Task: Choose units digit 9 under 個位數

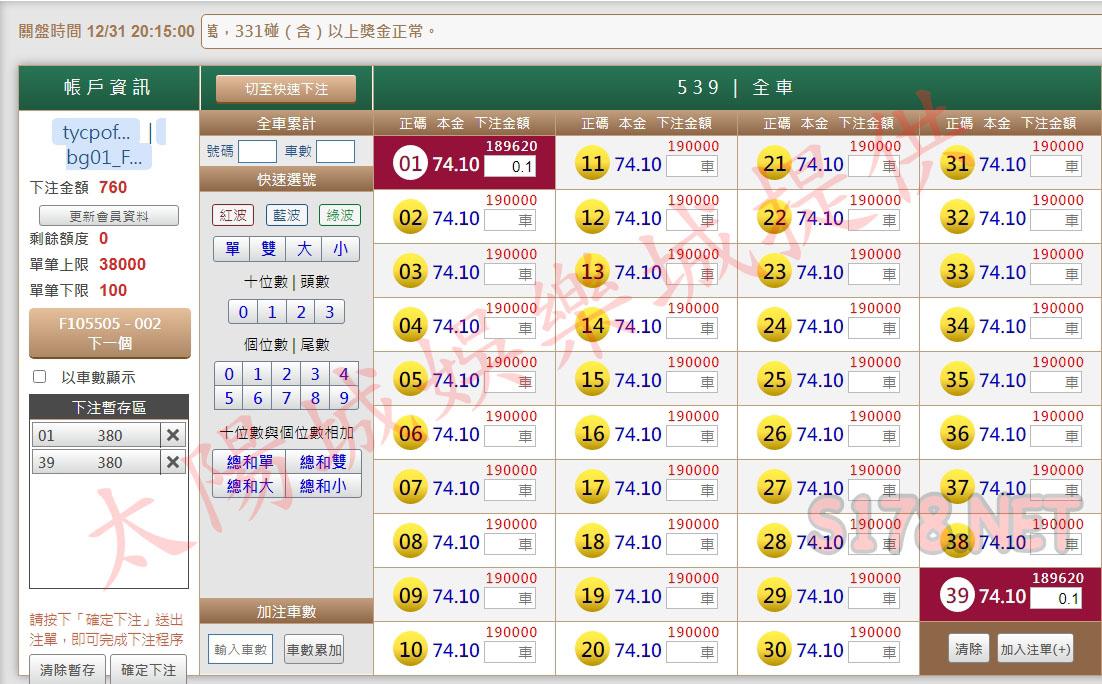Action: tap(344, 398)
